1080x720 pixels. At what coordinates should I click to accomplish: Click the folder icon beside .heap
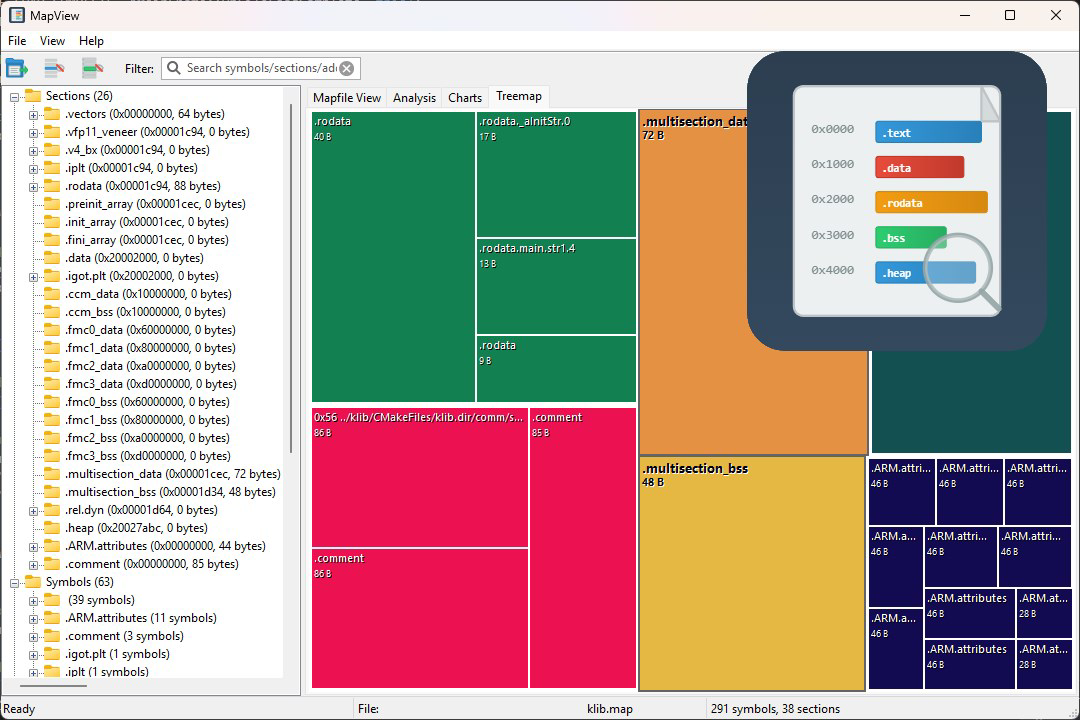coord(52,527)
